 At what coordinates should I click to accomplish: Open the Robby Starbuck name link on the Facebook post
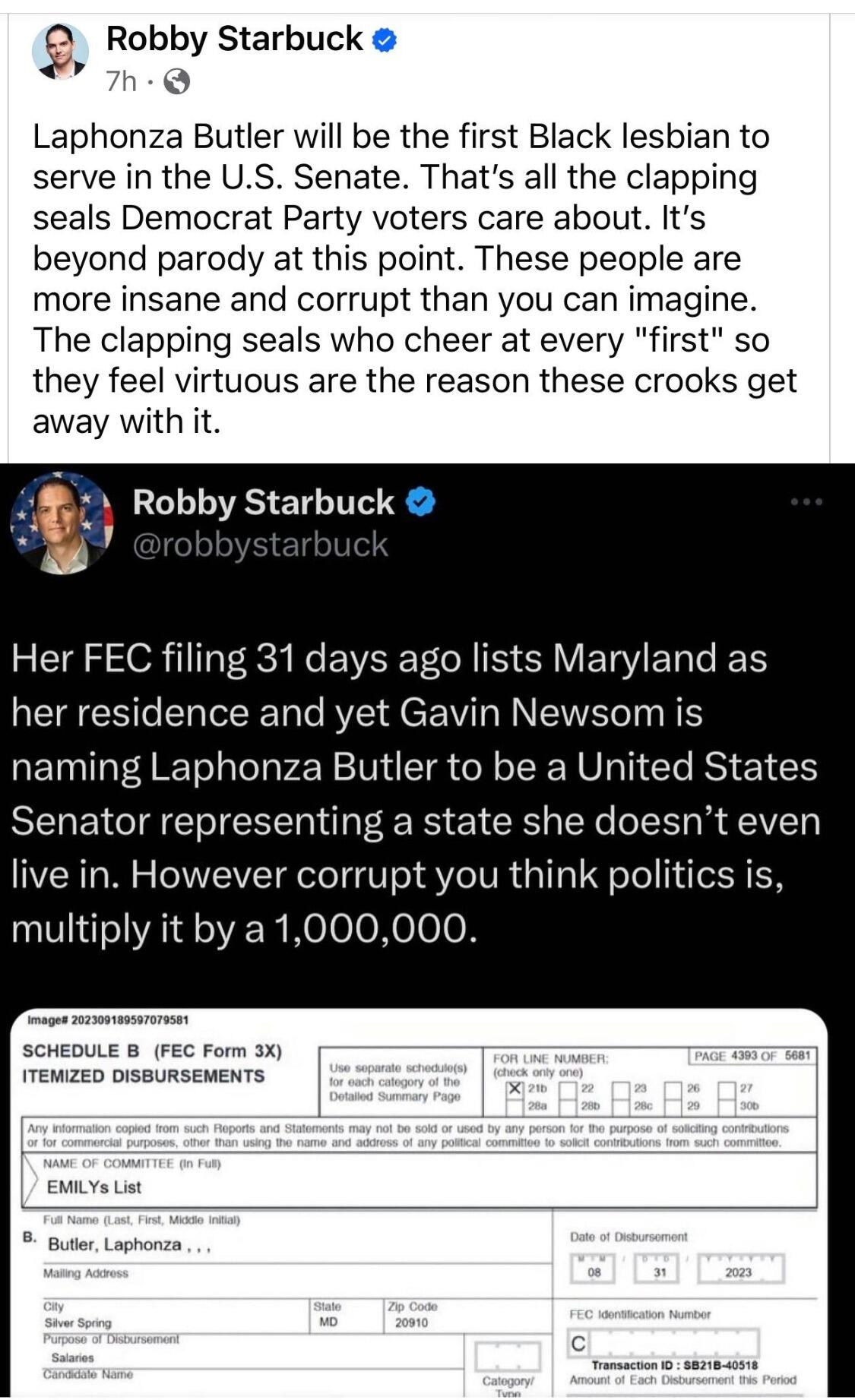(x=234, y=39)
